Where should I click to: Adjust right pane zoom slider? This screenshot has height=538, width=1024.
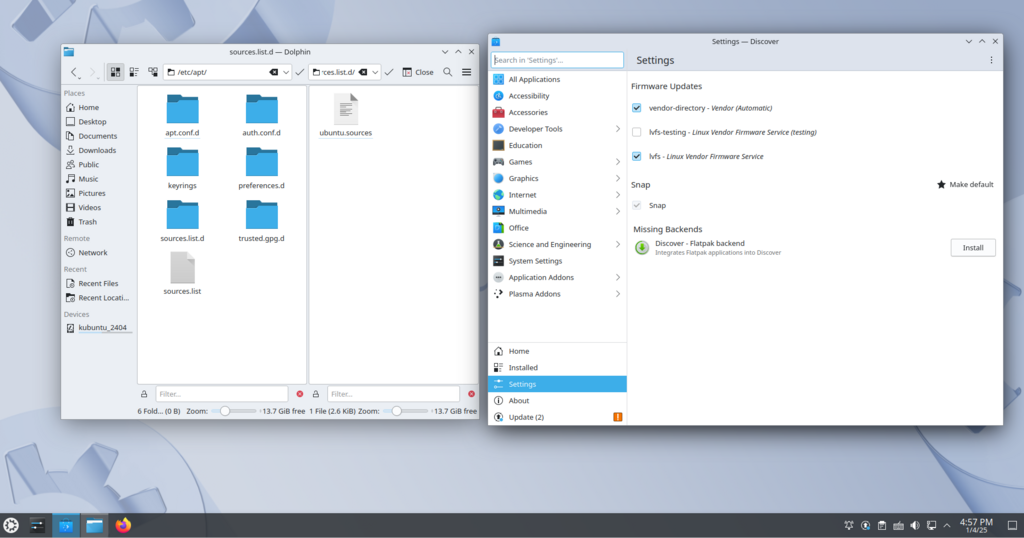click(406, 411)
